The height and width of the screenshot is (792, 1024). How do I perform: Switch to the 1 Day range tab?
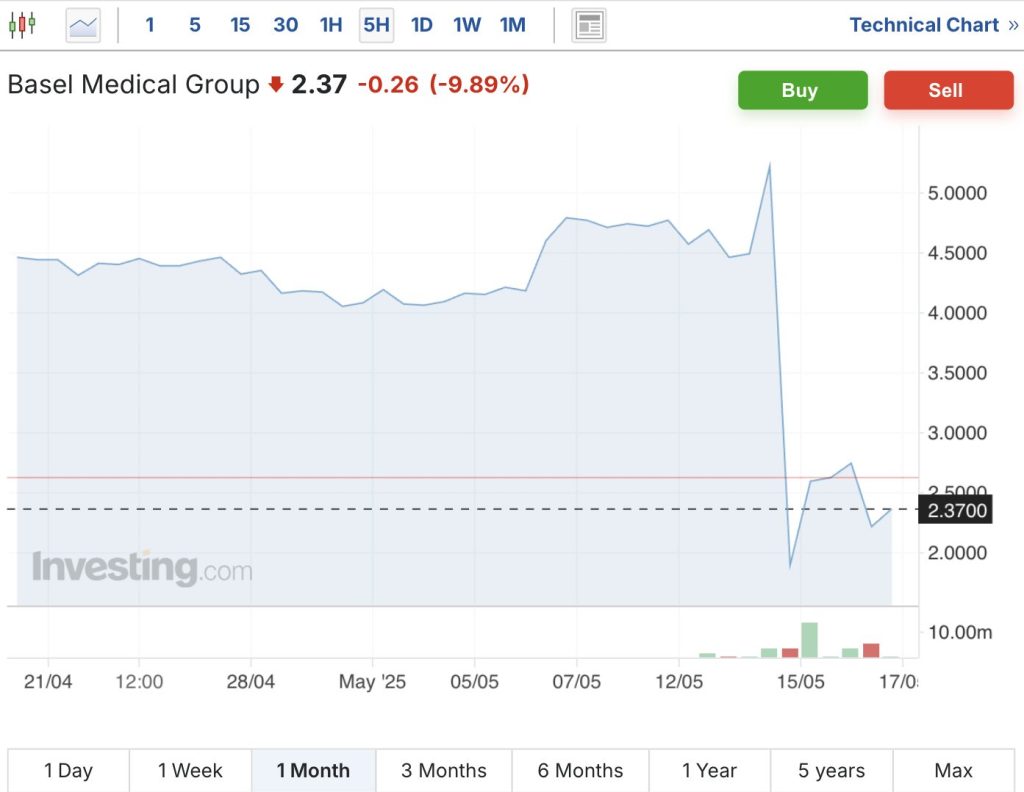[x=68, y=770]
